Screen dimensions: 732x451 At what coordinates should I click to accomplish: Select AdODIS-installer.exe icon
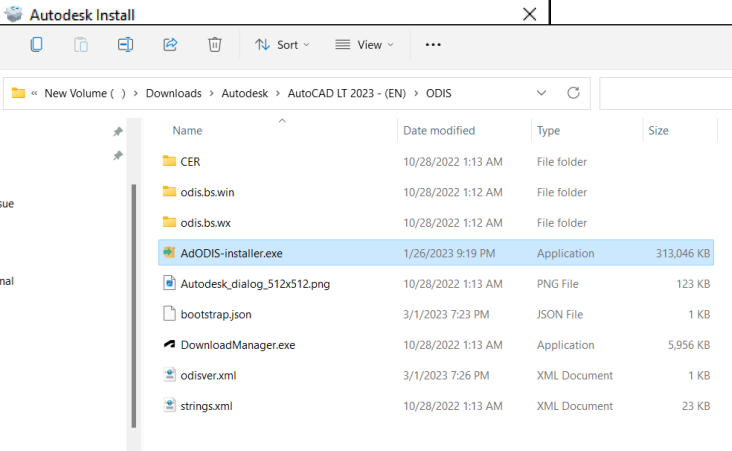[169, 253]
